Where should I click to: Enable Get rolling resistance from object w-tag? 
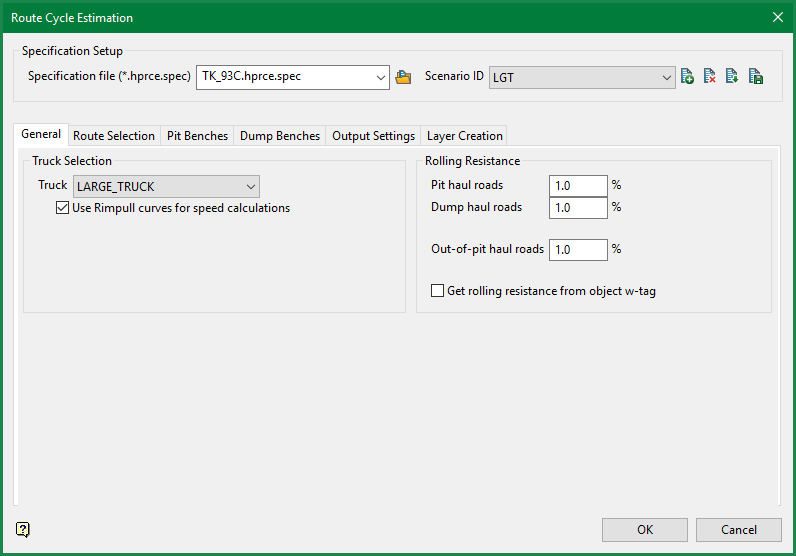pos(437,291)
